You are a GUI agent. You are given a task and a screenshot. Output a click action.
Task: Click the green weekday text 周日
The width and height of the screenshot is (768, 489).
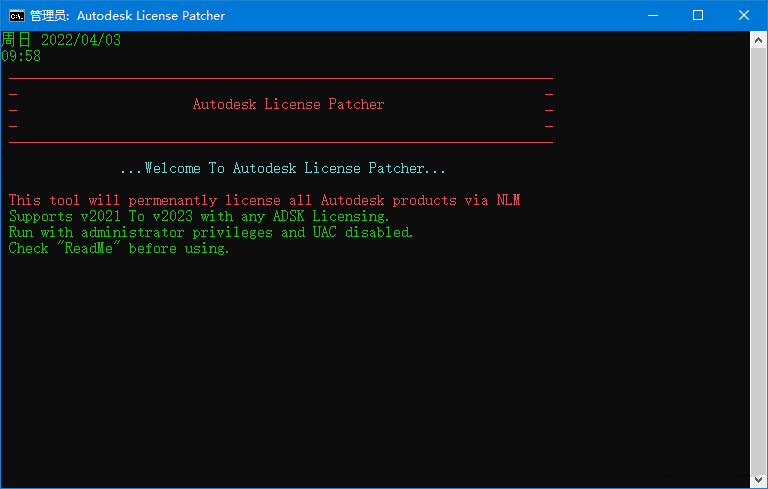pos(16,40)
